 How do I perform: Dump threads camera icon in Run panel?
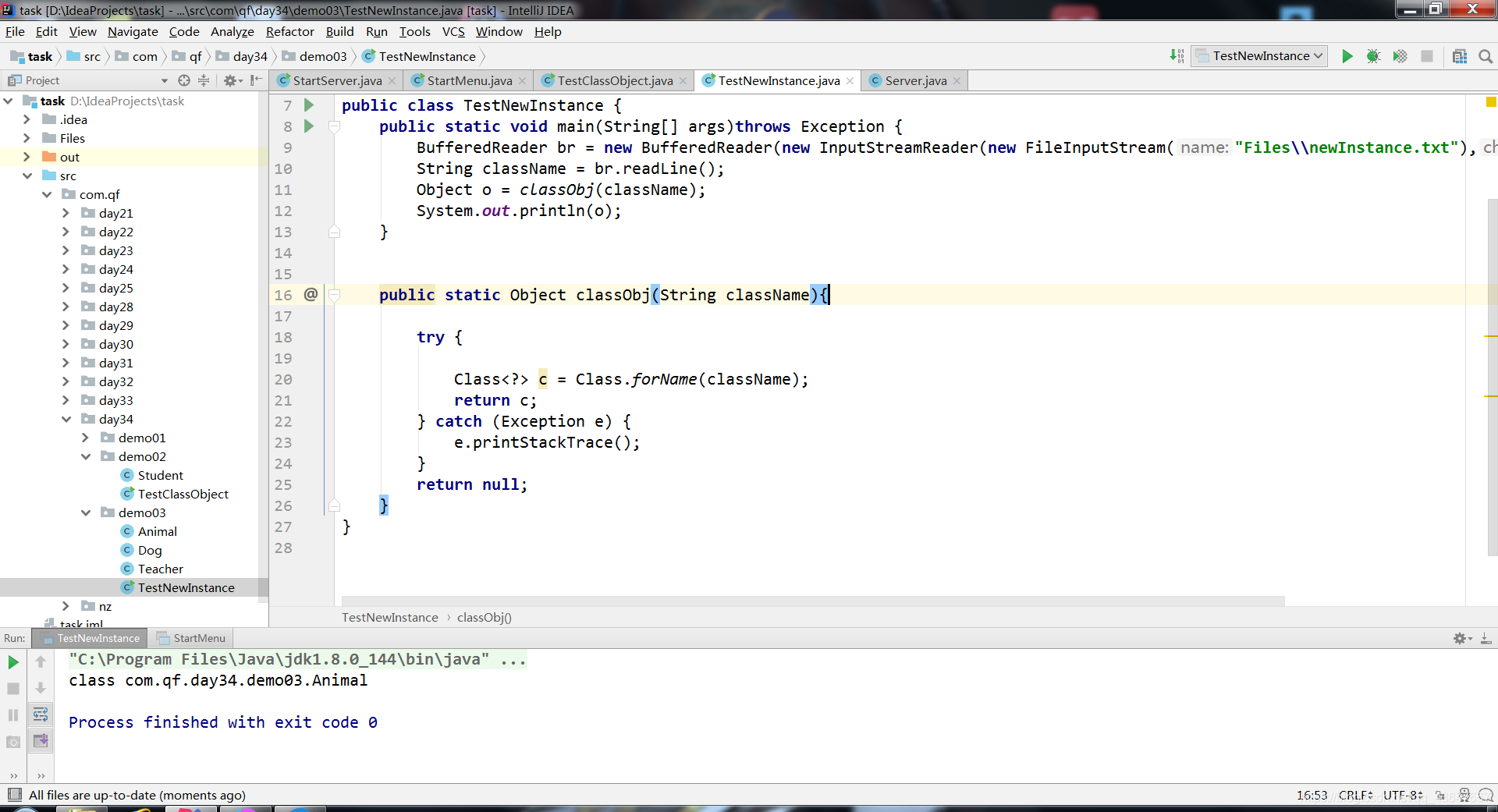(x=13, y=742)
